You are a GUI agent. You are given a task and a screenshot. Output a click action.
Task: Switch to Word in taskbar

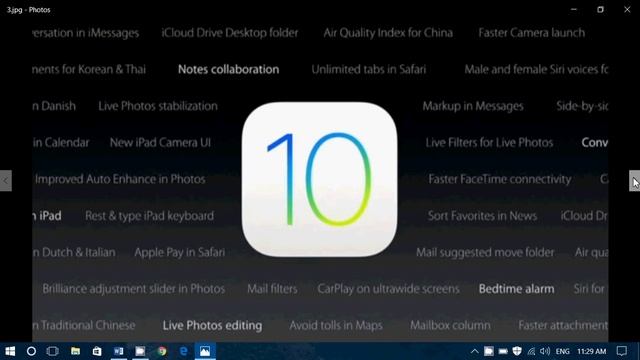click(x=119, y=351)
